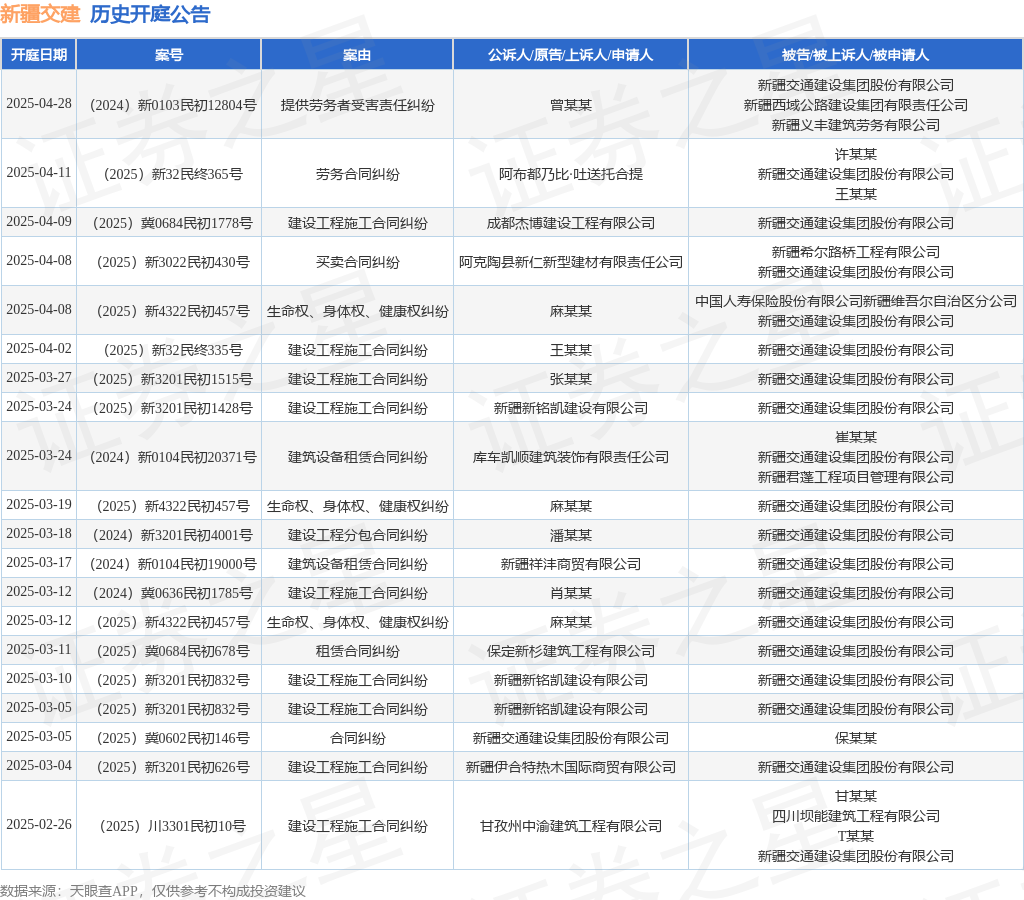This screenshot has width=1024, height=900.
Task: Click case number (2025)新32民终335号
Action: coord(173,350)
